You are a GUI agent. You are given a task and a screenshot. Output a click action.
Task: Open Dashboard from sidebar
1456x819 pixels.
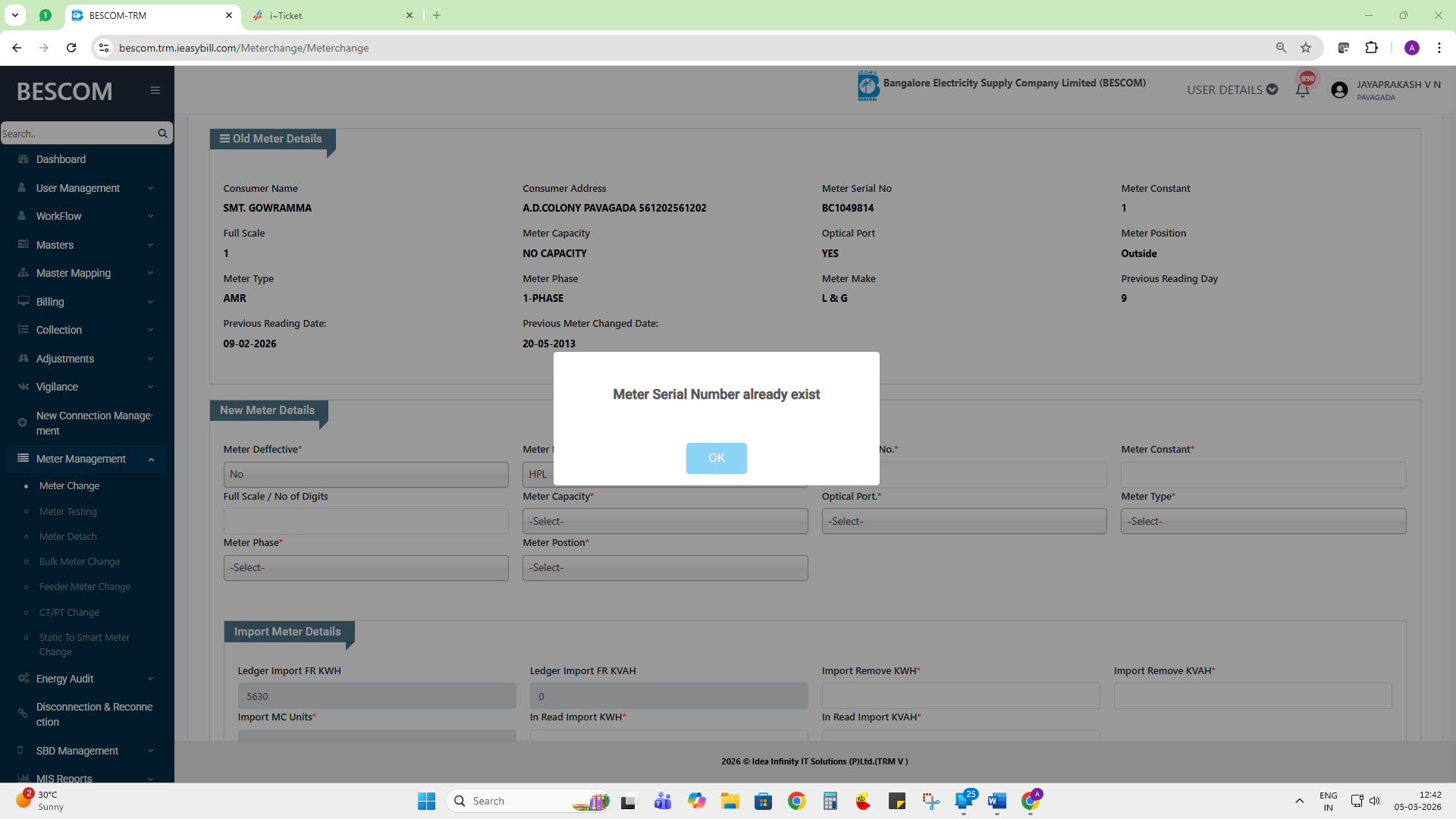click(61, 159)
